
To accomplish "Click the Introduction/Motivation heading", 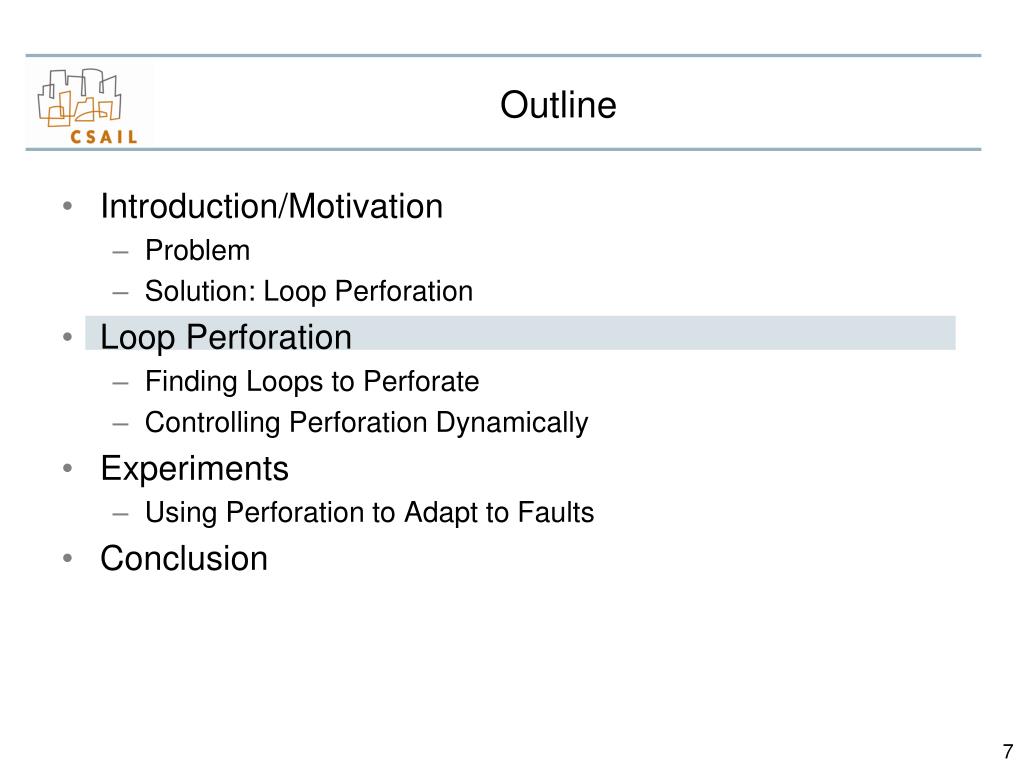I will [x=272, y=206].
